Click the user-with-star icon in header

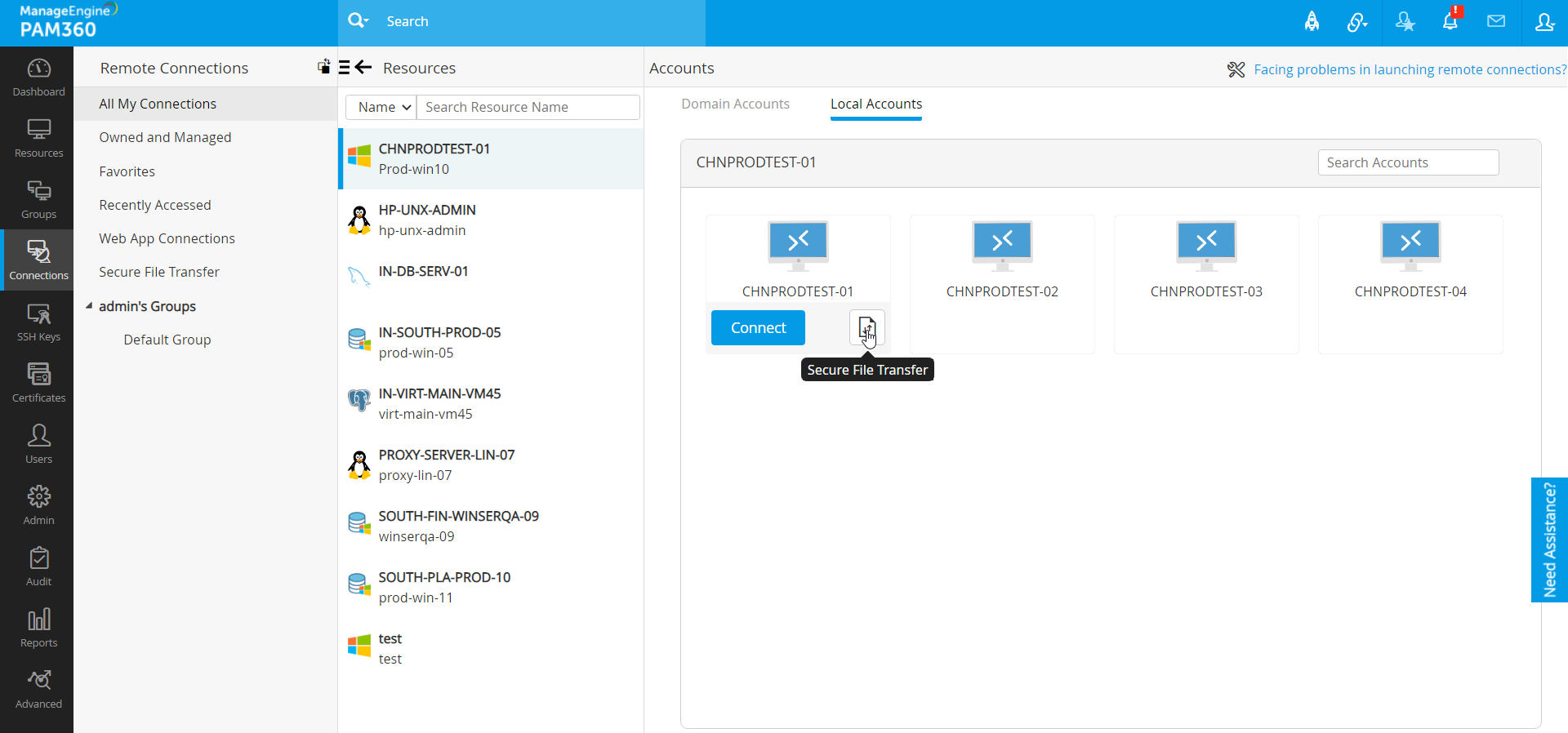pos(1405,22)
